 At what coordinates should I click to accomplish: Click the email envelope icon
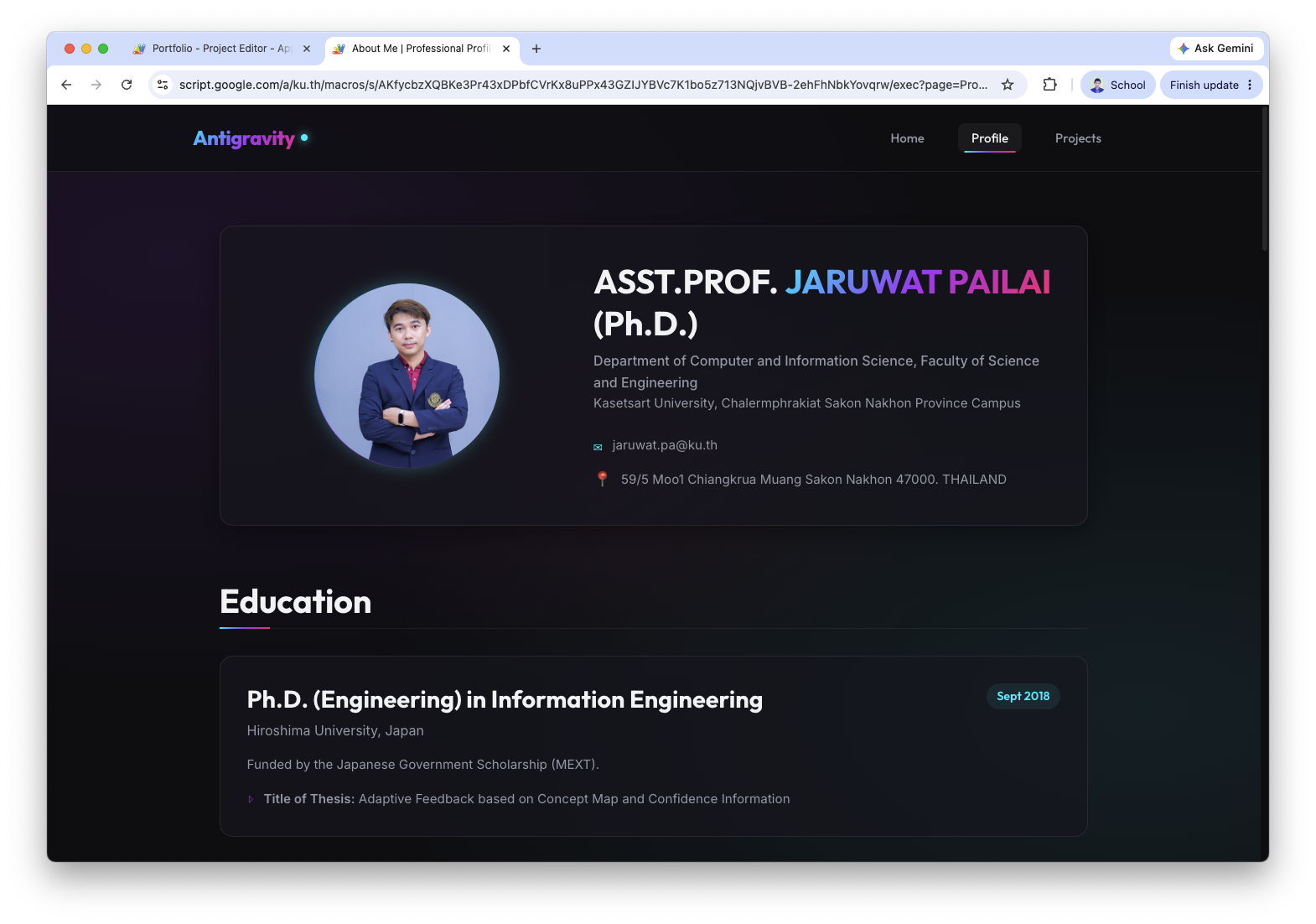(598, 447)
